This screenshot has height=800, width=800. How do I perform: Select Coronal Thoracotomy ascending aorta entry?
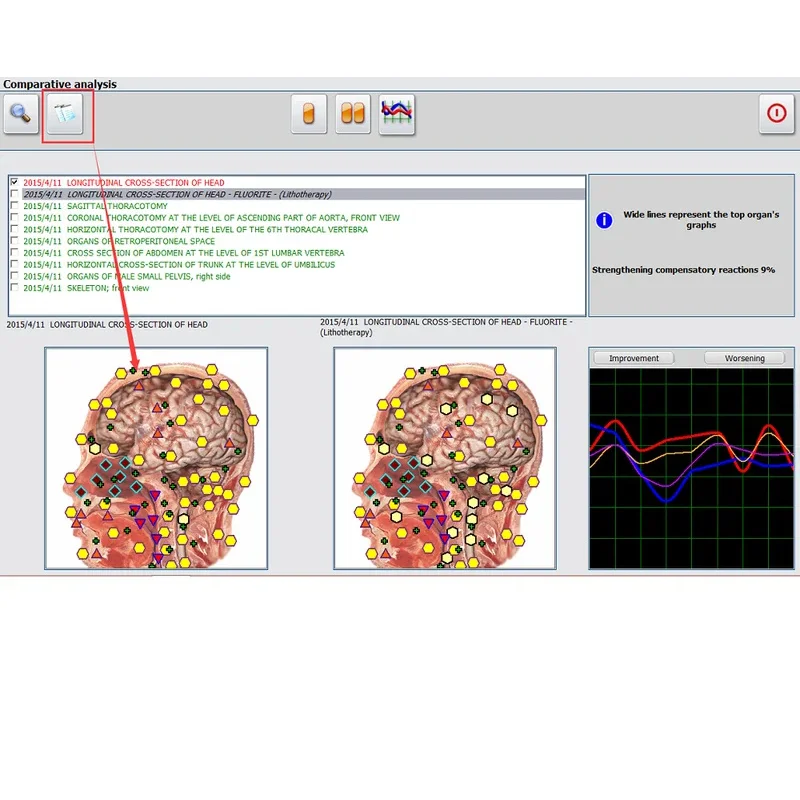tap(210, 218)
